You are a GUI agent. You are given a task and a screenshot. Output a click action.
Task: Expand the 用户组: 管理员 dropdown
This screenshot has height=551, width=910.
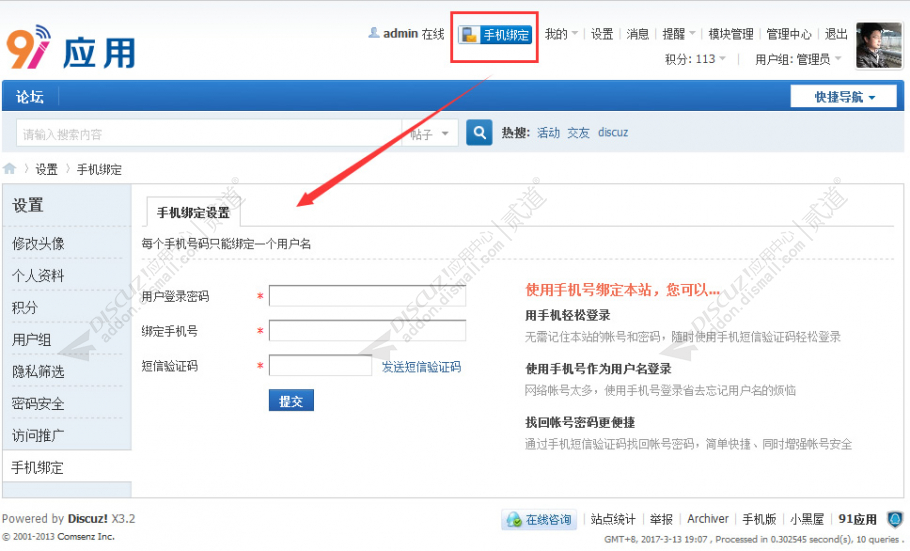(798, 59)
